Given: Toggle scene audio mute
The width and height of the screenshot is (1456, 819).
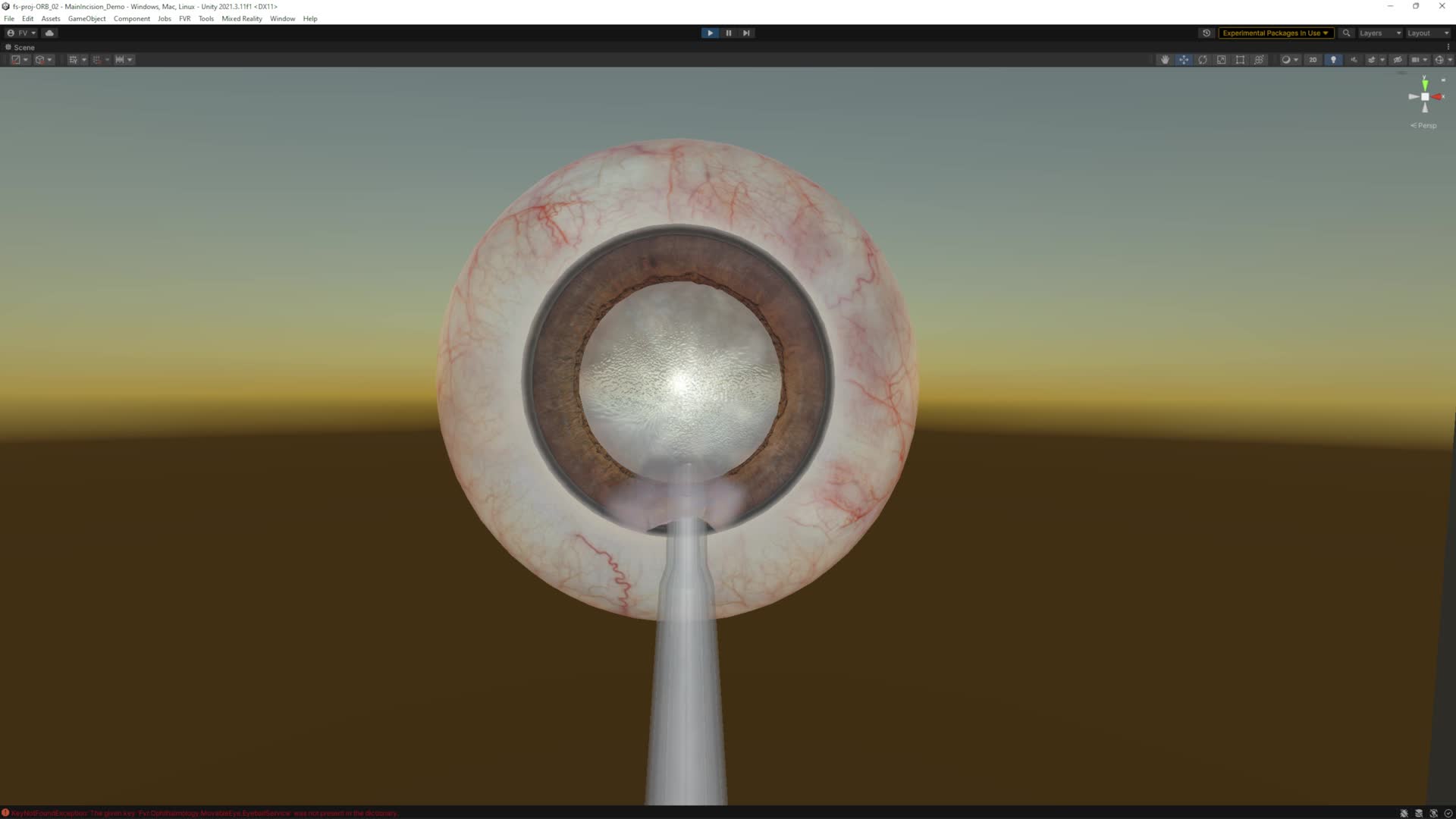Looking at the screenshot, I should [1354, 60].
